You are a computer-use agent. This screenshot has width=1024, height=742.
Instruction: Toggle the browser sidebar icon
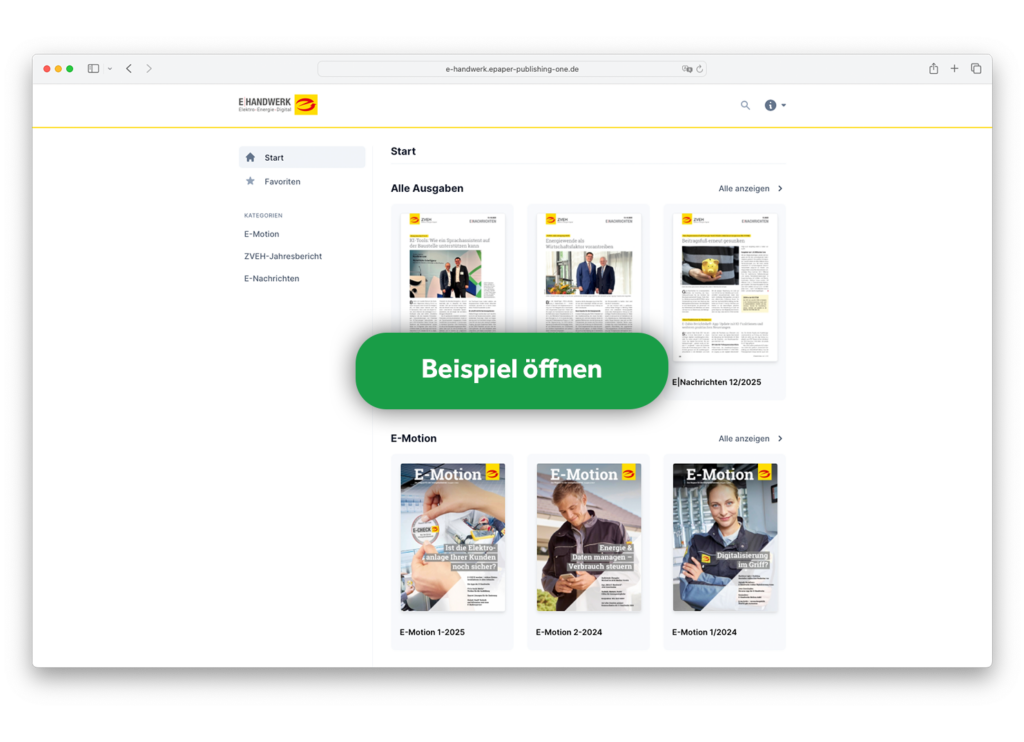pyautogui.click(x=93, y=69)
